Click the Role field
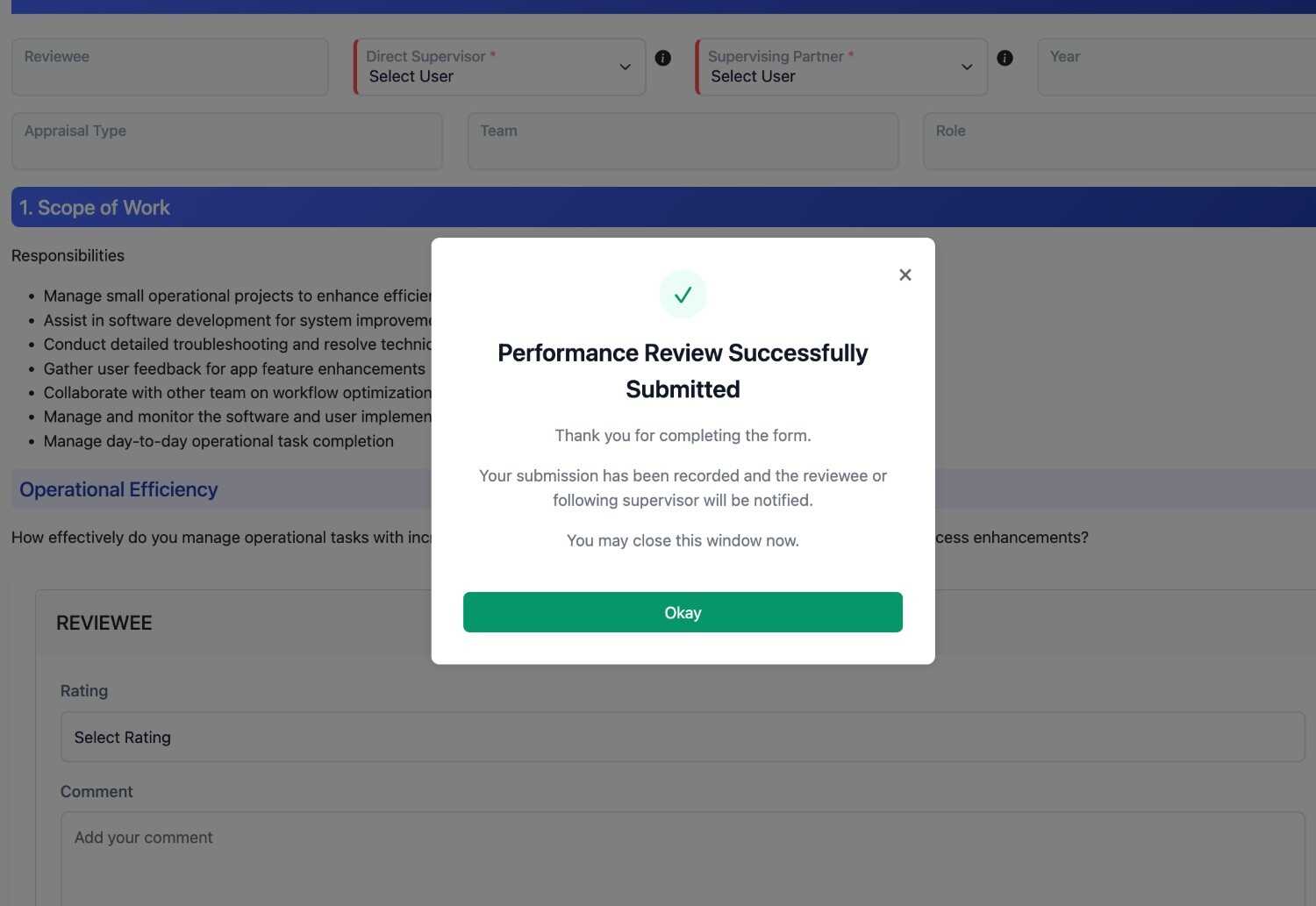This screenshot has height=906, width=1316. (x=1119, y=141)
